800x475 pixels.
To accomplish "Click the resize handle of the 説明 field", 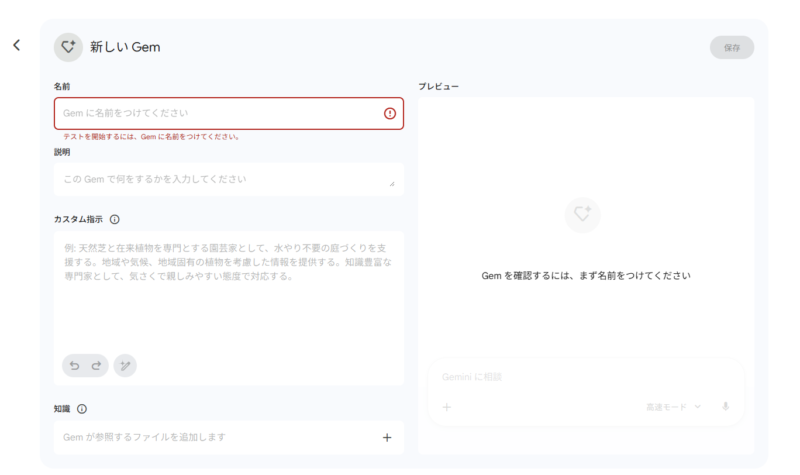I will click(392, 184).
